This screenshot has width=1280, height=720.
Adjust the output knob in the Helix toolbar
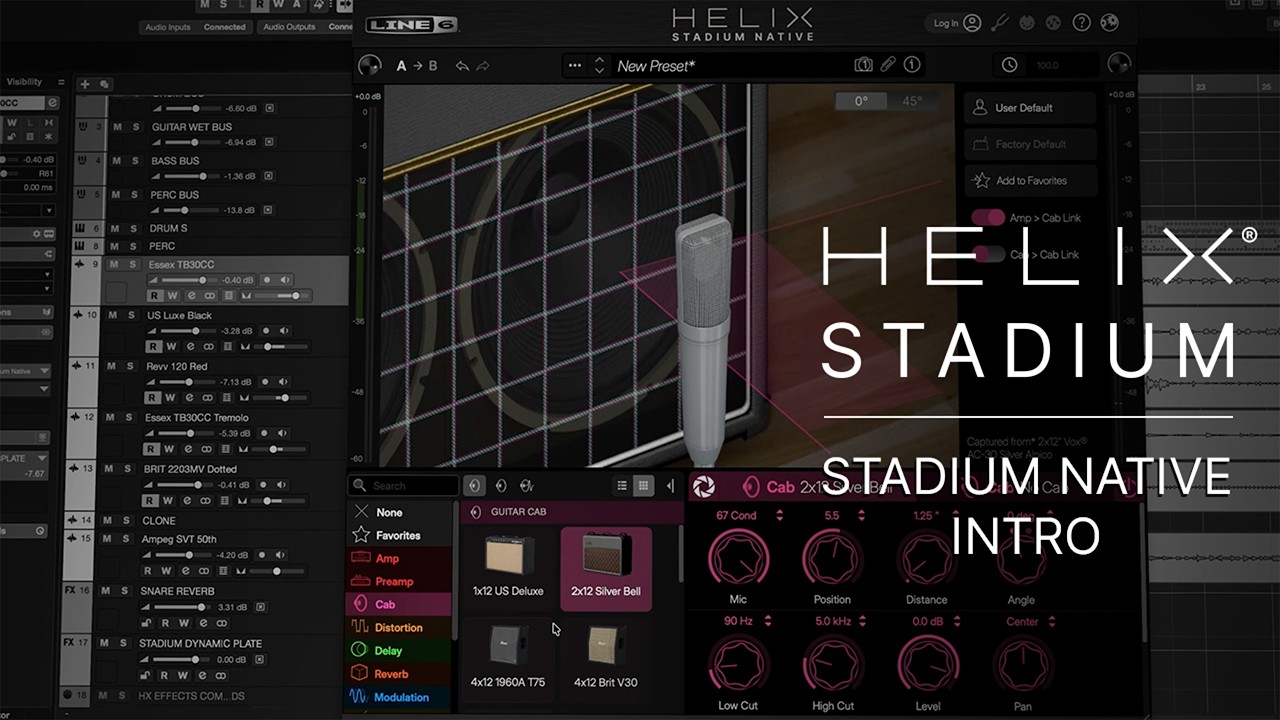click(x=1121, y=66)
